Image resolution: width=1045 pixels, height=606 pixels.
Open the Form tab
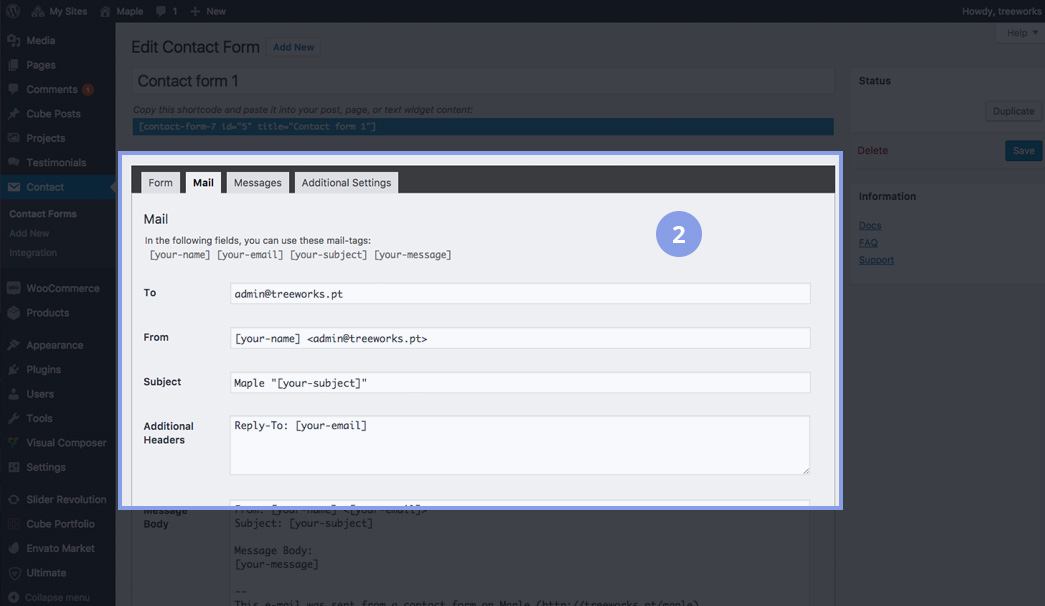[160, 183]
